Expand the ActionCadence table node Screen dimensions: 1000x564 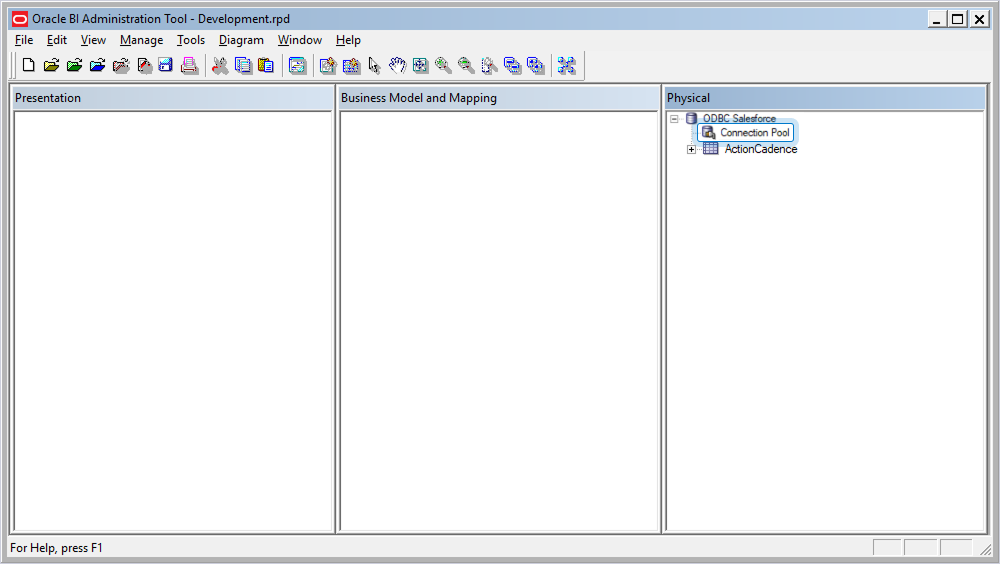pos(691,150)
